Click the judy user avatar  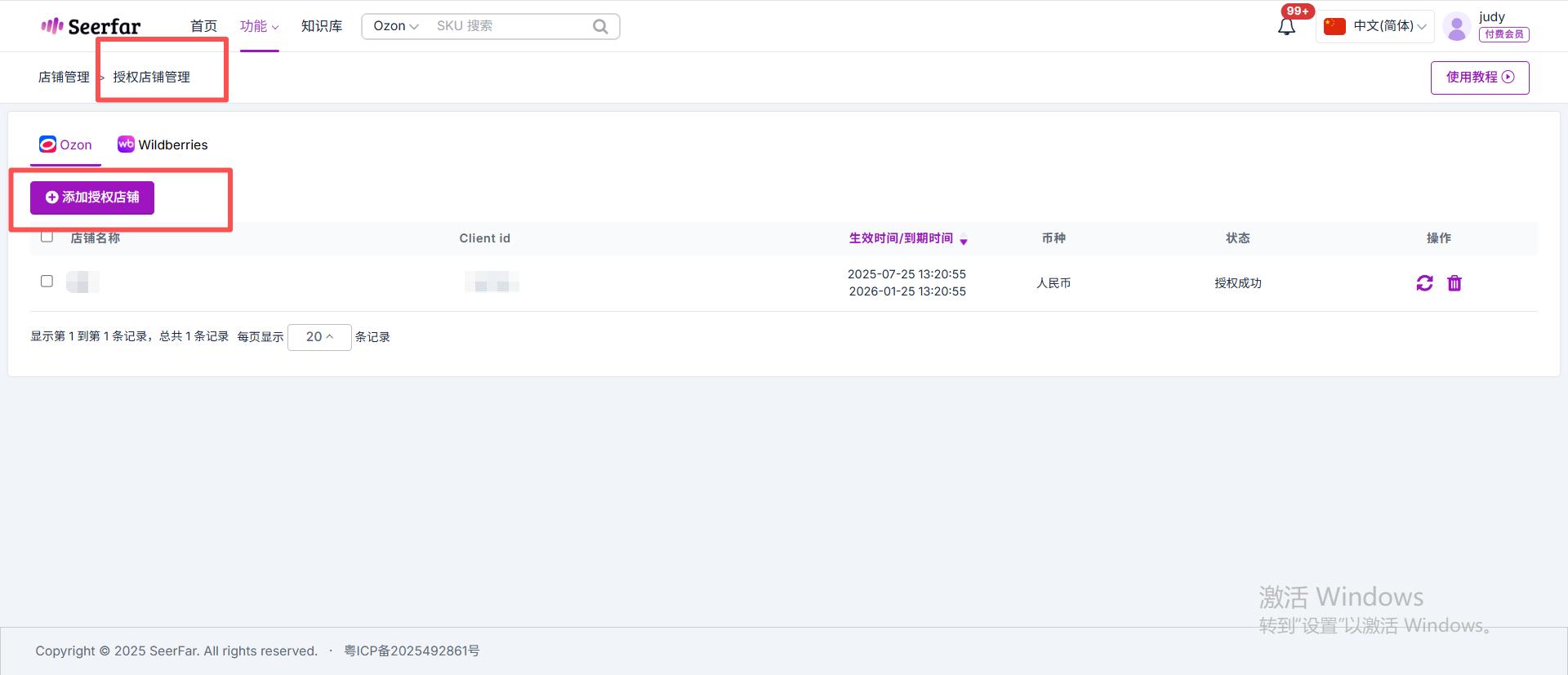[1456, 27]
